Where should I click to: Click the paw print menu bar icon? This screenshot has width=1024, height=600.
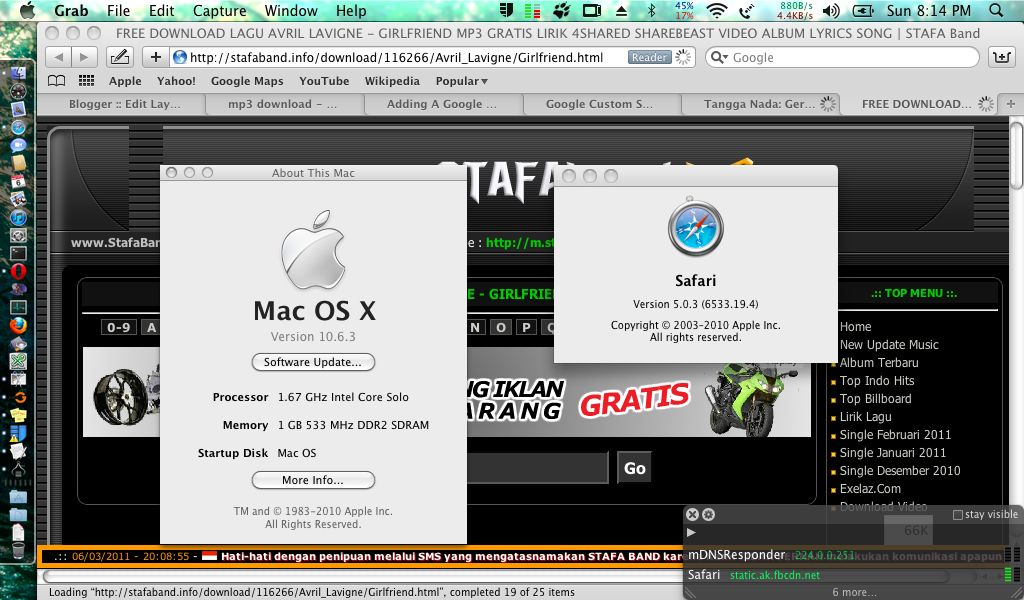[562, 10]
